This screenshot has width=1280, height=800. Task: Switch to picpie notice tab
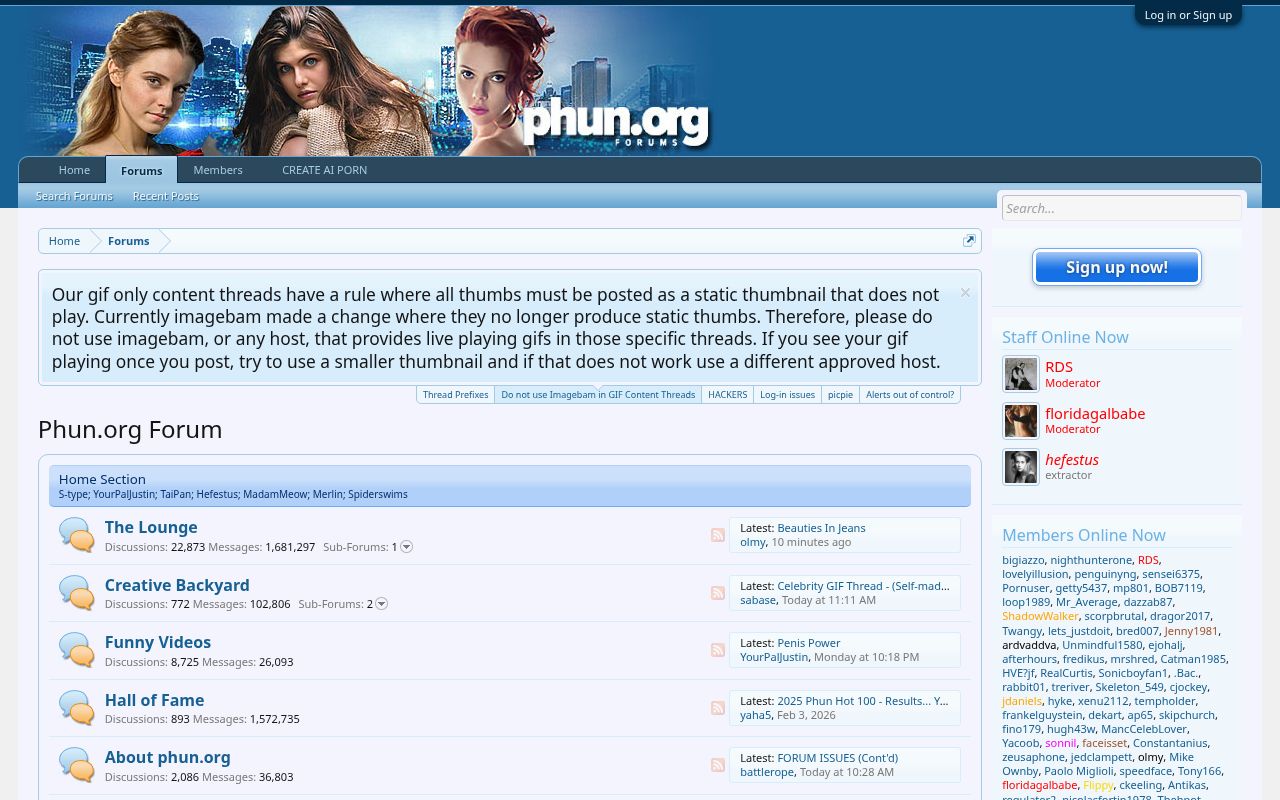point(840,395)
